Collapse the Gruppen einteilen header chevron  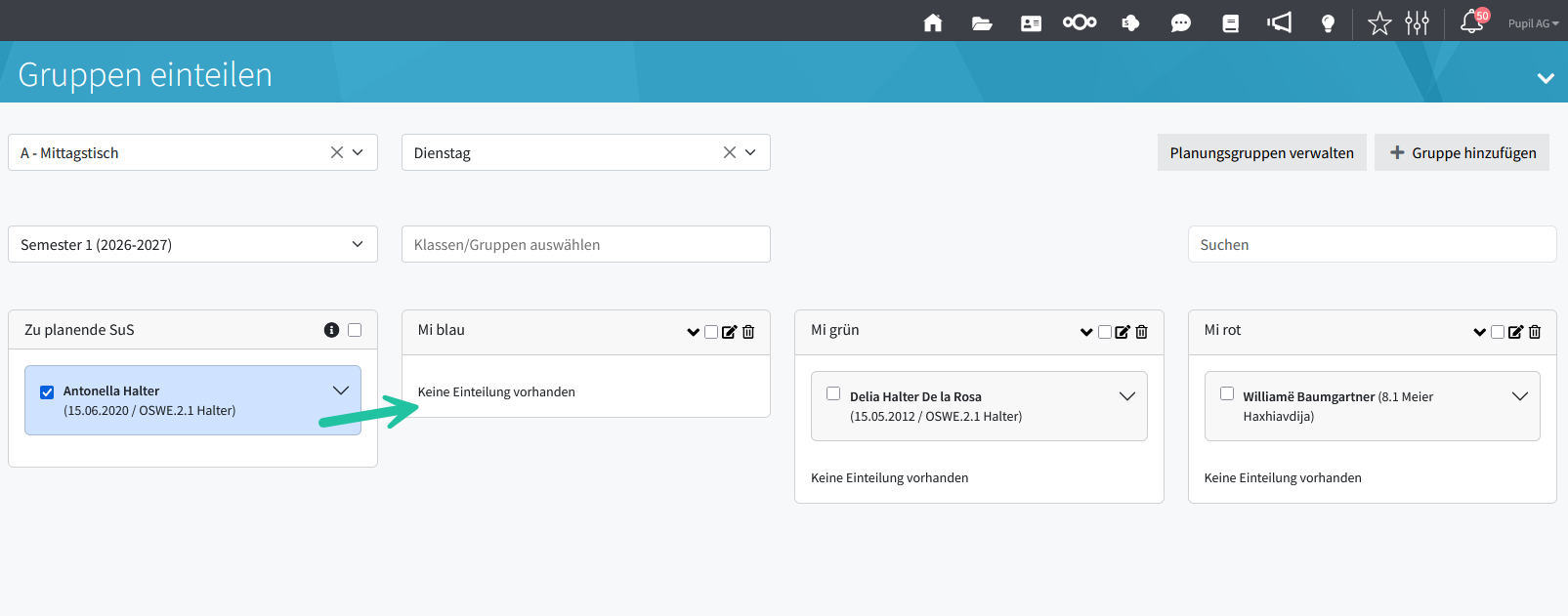point(1546,78)
